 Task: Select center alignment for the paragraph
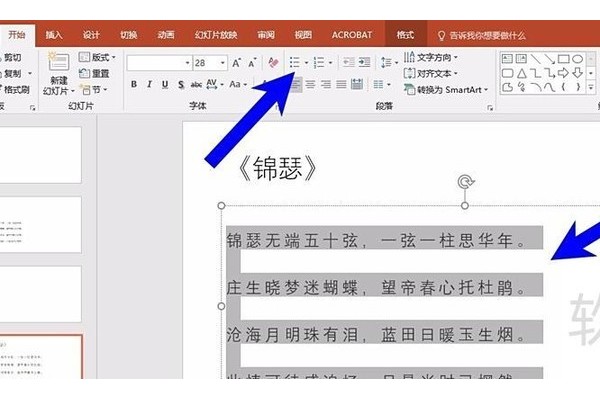[310, 84]
